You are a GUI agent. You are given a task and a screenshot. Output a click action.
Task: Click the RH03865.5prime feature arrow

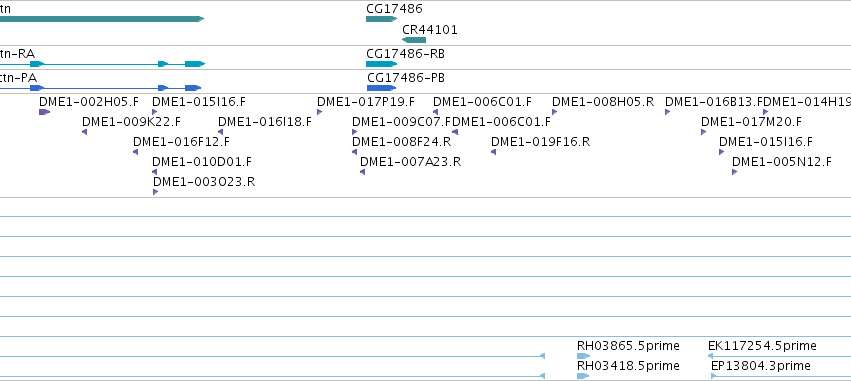point(583,356)
